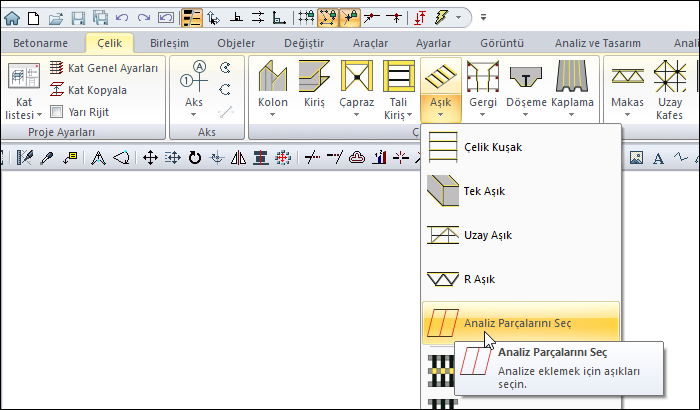Click the text A tool icon

658,158
